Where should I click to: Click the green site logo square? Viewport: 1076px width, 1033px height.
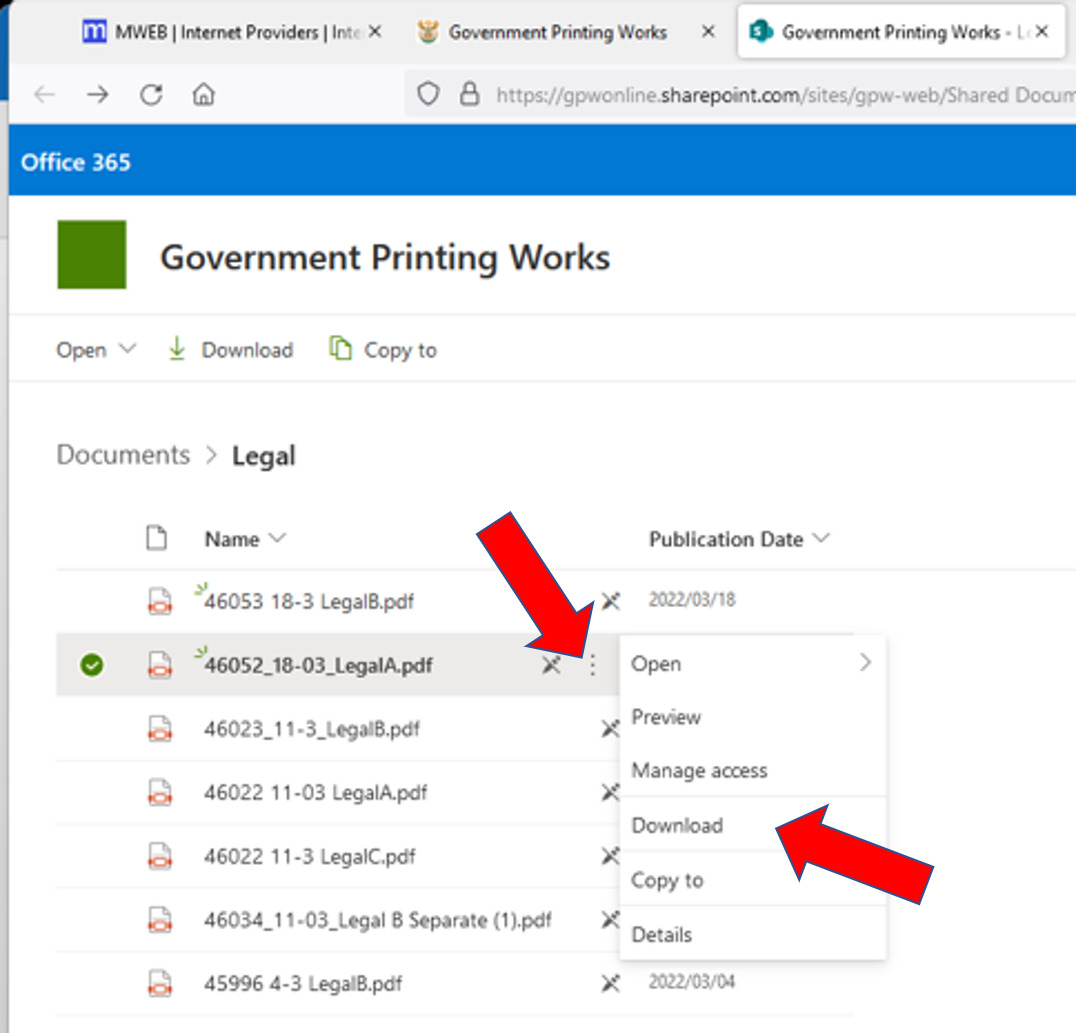[92, 255]
